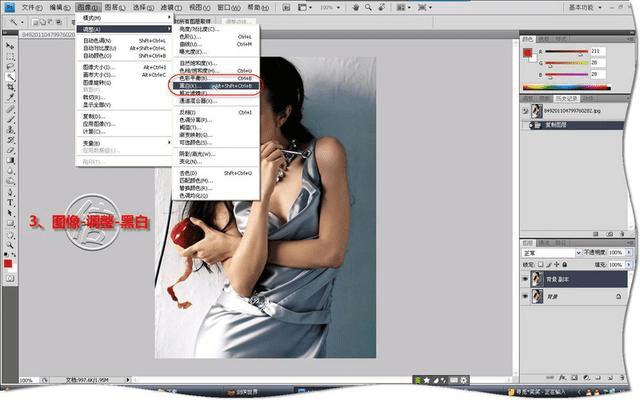The height and width of the screenshot is (400, 640).
Task: Select the Healing Brush tool
Action: click(x=10, y=109)
